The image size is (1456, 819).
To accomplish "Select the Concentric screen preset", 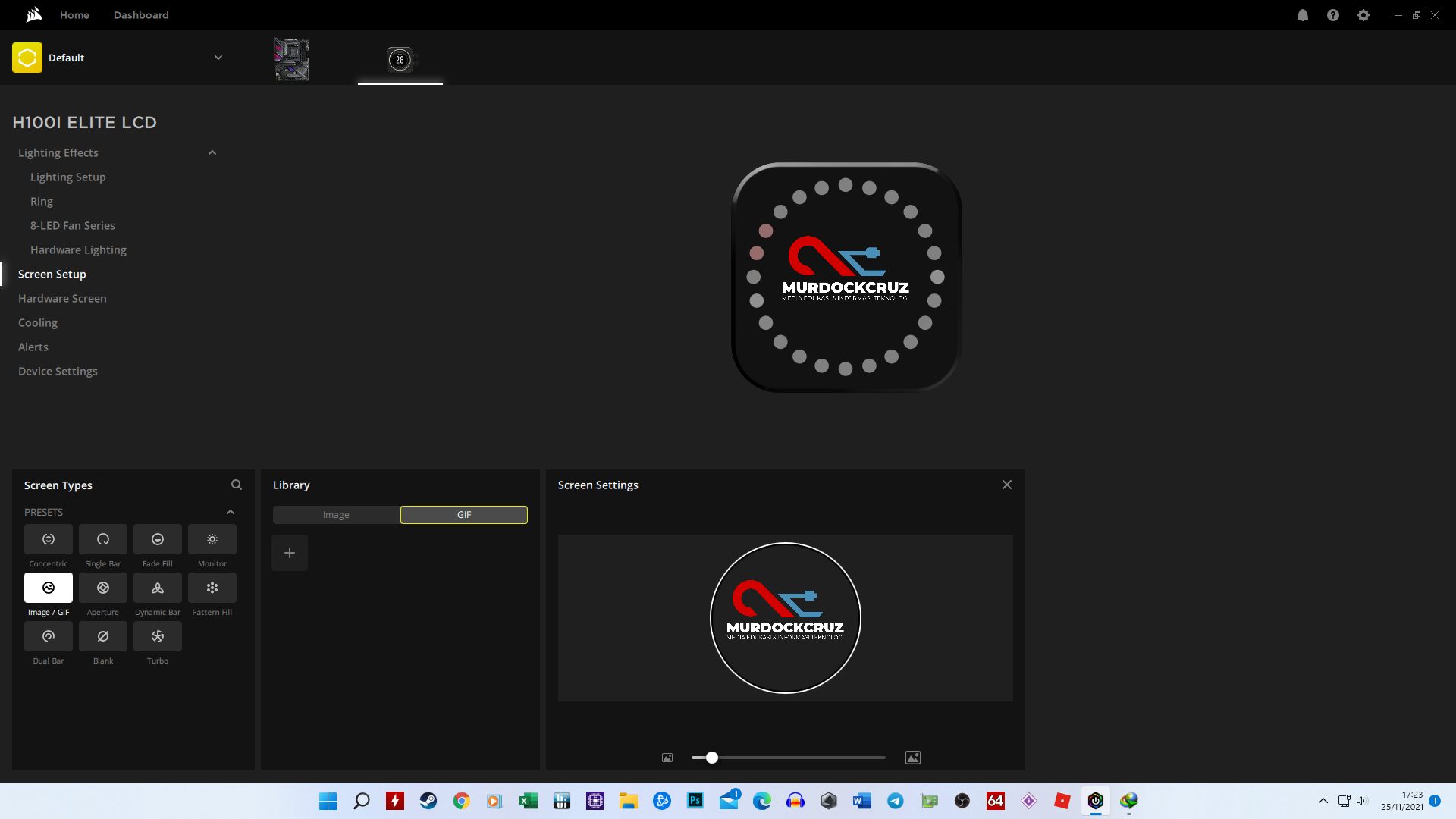I will point(49,539).
